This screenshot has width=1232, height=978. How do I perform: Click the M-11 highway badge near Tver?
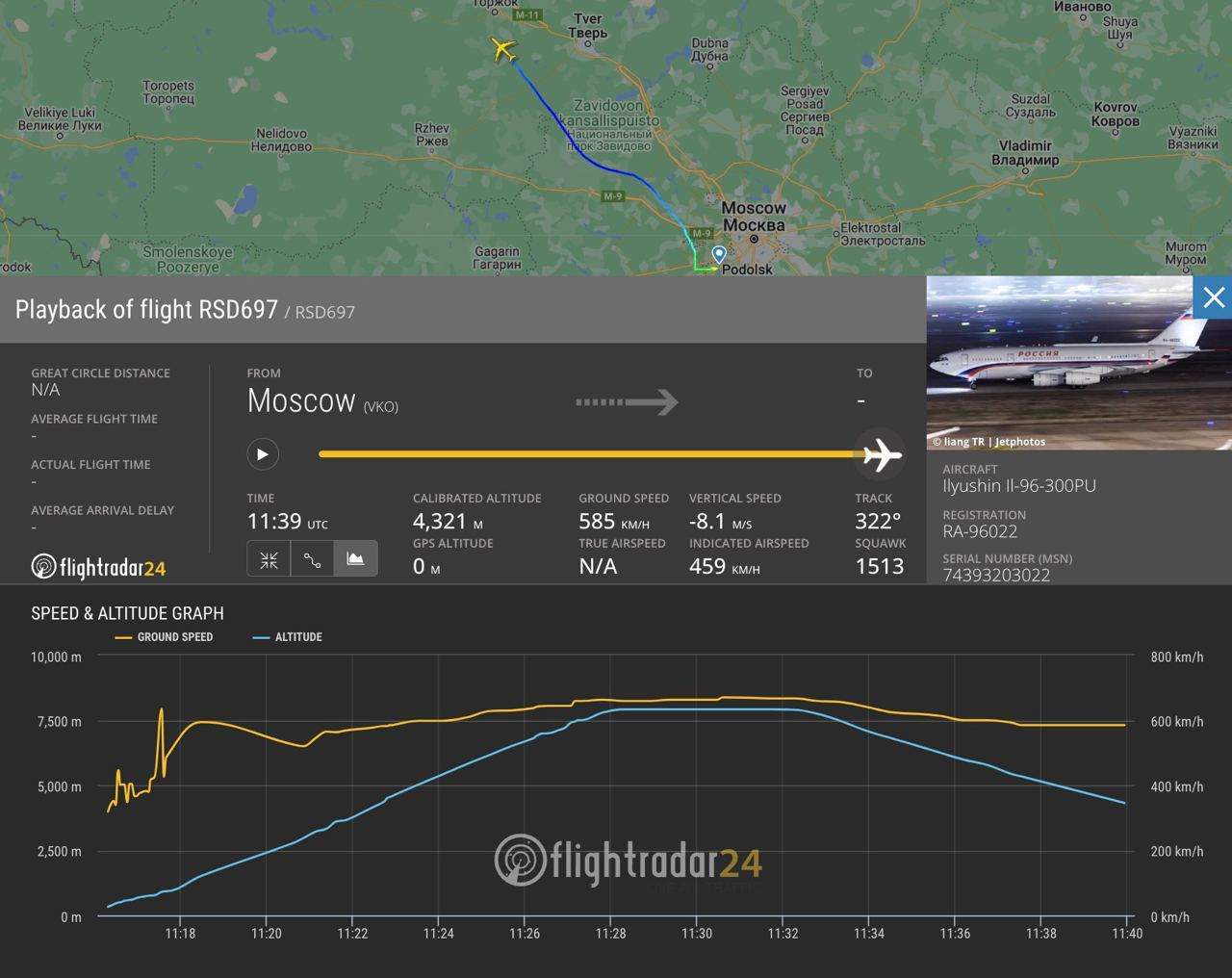point(526,15)
